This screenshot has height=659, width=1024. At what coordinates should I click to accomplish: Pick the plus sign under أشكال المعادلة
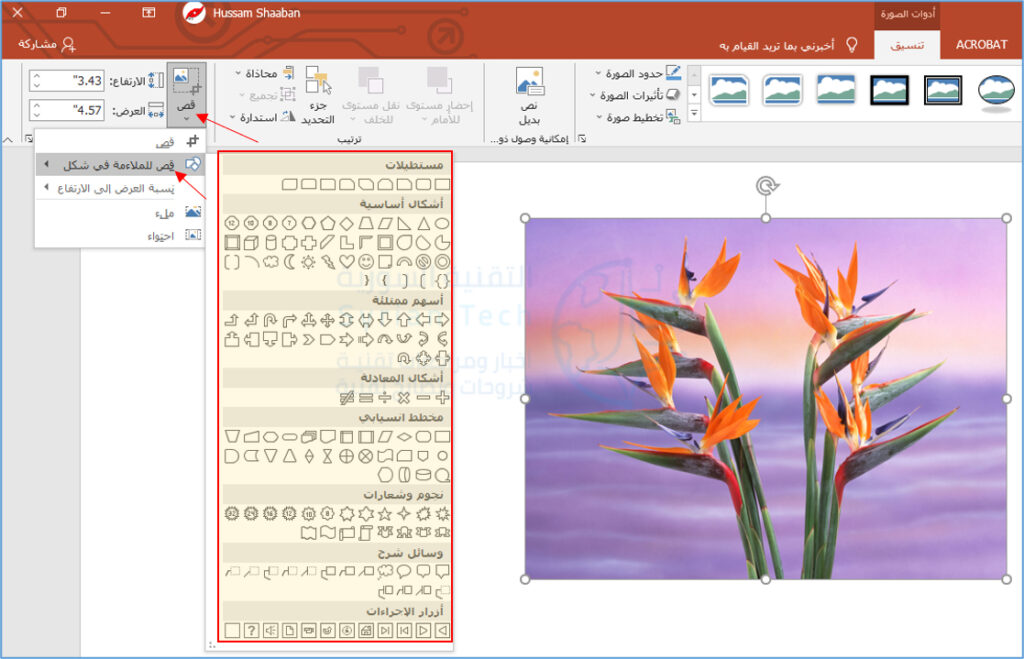tap(442, 397)
